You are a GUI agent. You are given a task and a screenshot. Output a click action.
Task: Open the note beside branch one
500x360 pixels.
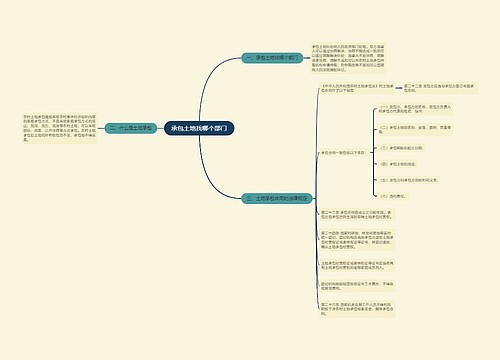coord(348,58)
